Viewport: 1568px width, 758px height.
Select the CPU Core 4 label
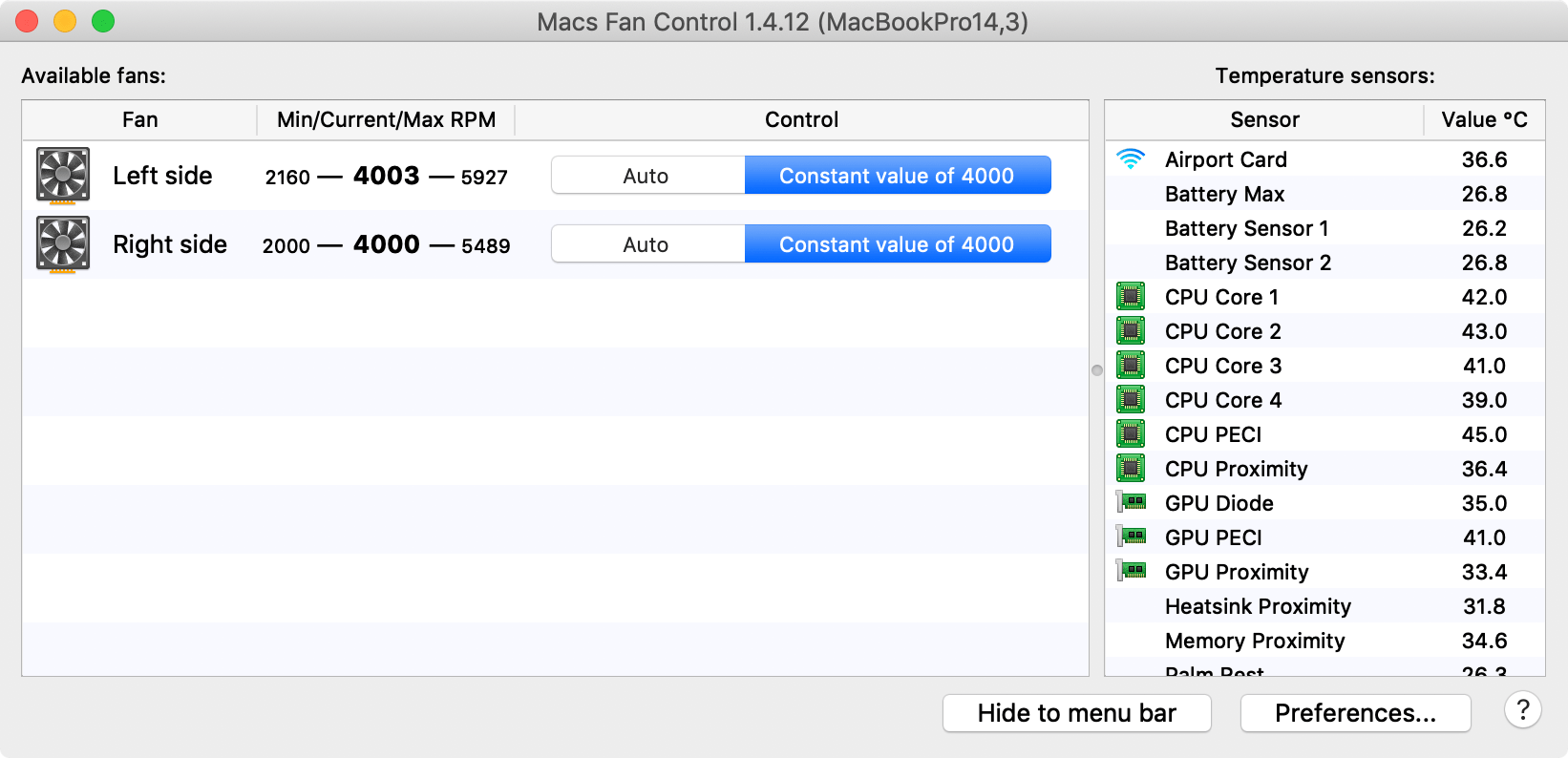point(1223,400)
